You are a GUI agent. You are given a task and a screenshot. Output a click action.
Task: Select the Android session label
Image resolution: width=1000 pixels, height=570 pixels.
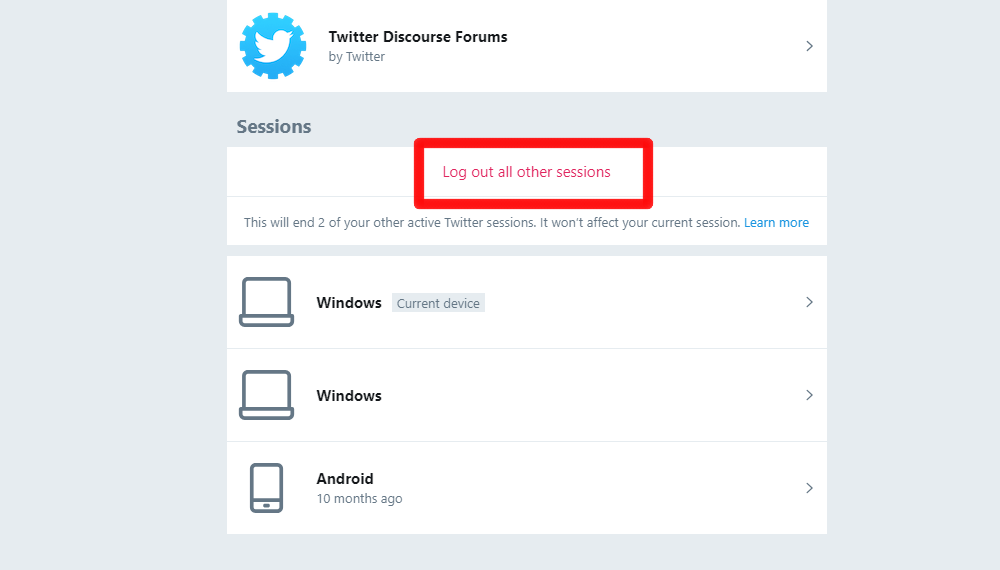click(345, 479)
